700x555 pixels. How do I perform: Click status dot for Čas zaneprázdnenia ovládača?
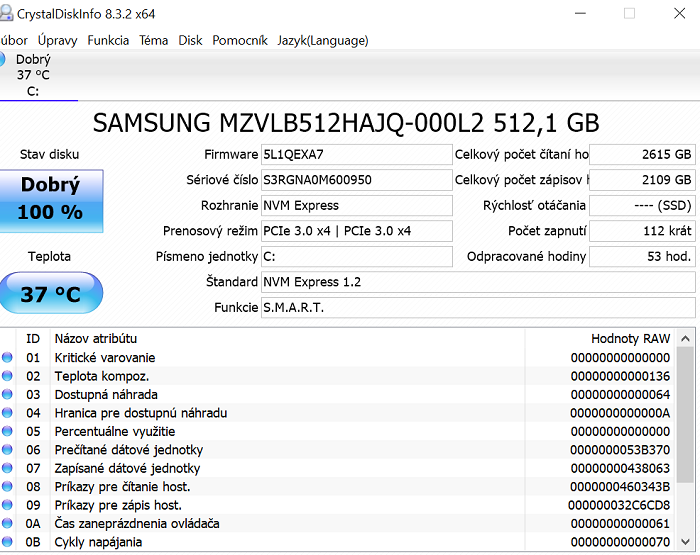(x=7, y=523)
